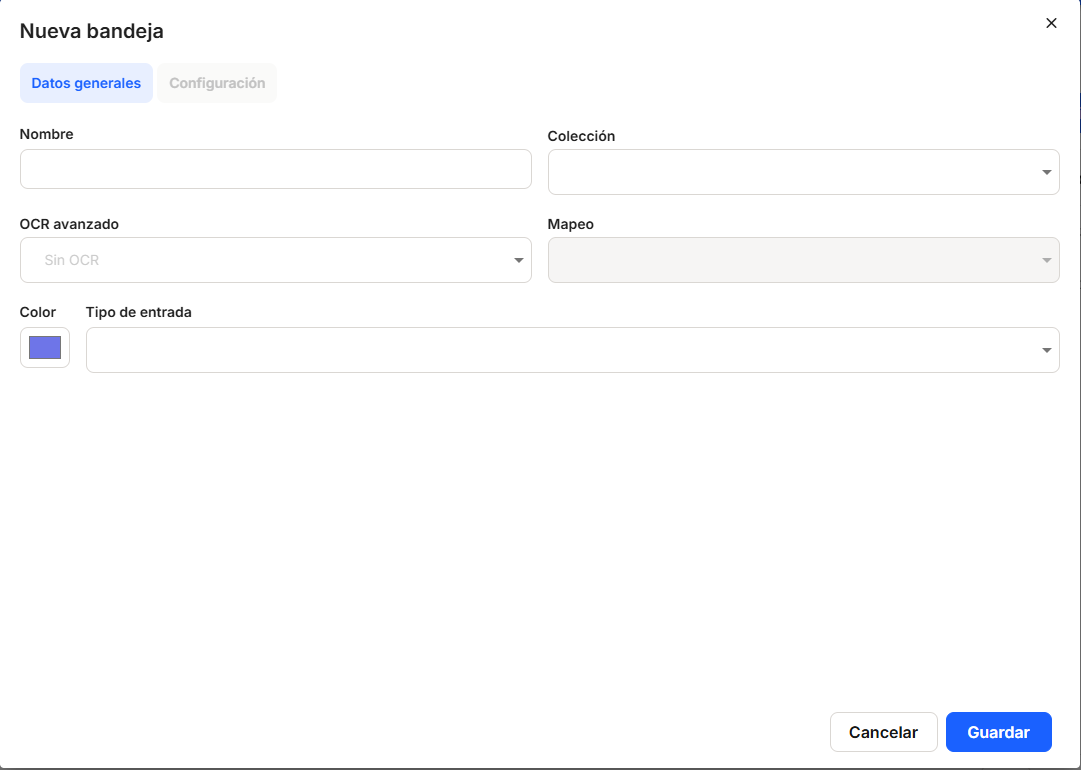Click the Mapeo dropdown arrow icon
The image size is (1081, 770).
point(1046,260)
